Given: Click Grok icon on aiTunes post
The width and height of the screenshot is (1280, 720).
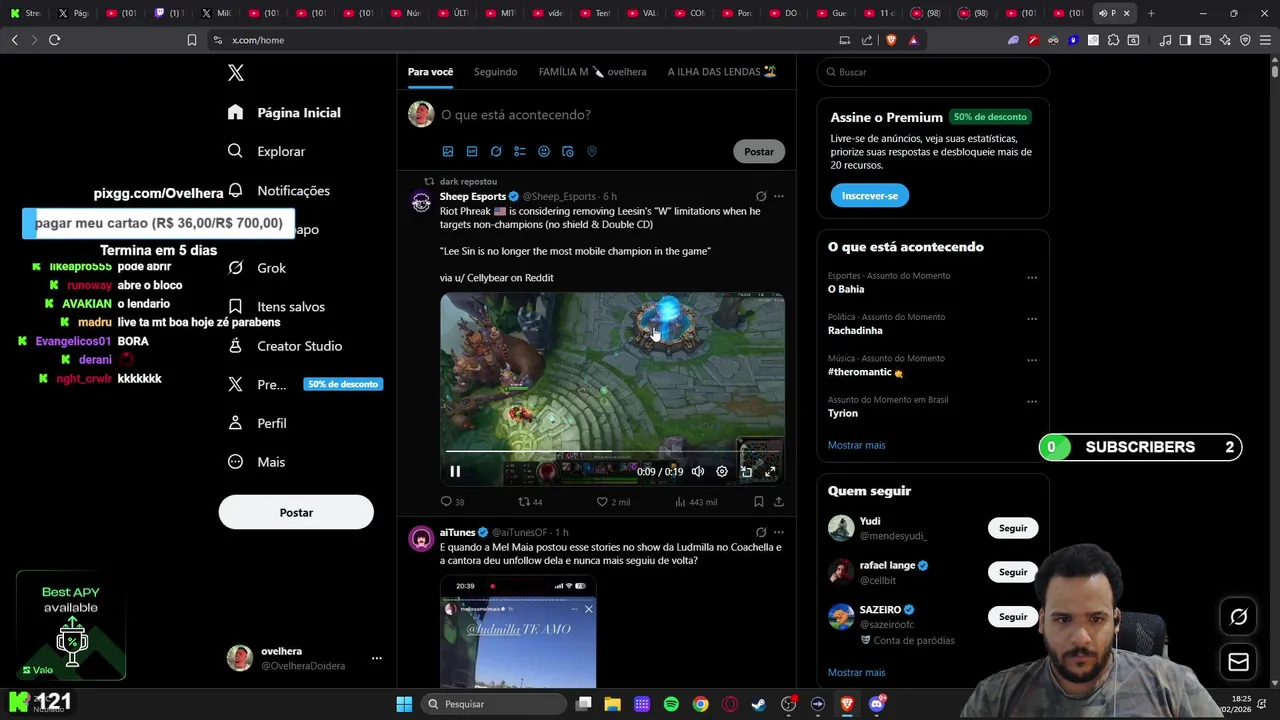Looking at the screenshot, I should point(761,532).
